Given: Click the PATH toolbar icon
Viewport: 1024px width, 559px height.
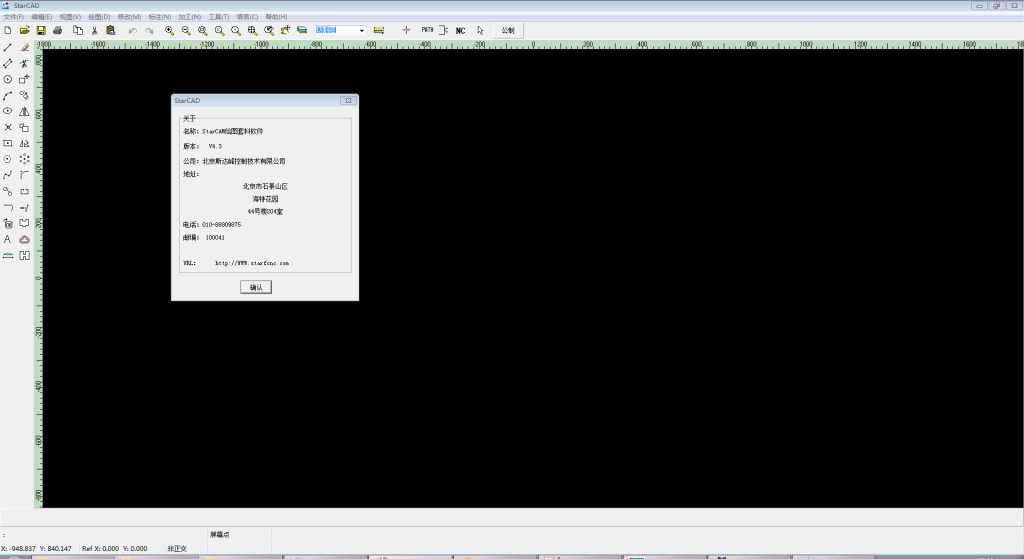Looking at the screenshot, I should (x=427, y=30).
